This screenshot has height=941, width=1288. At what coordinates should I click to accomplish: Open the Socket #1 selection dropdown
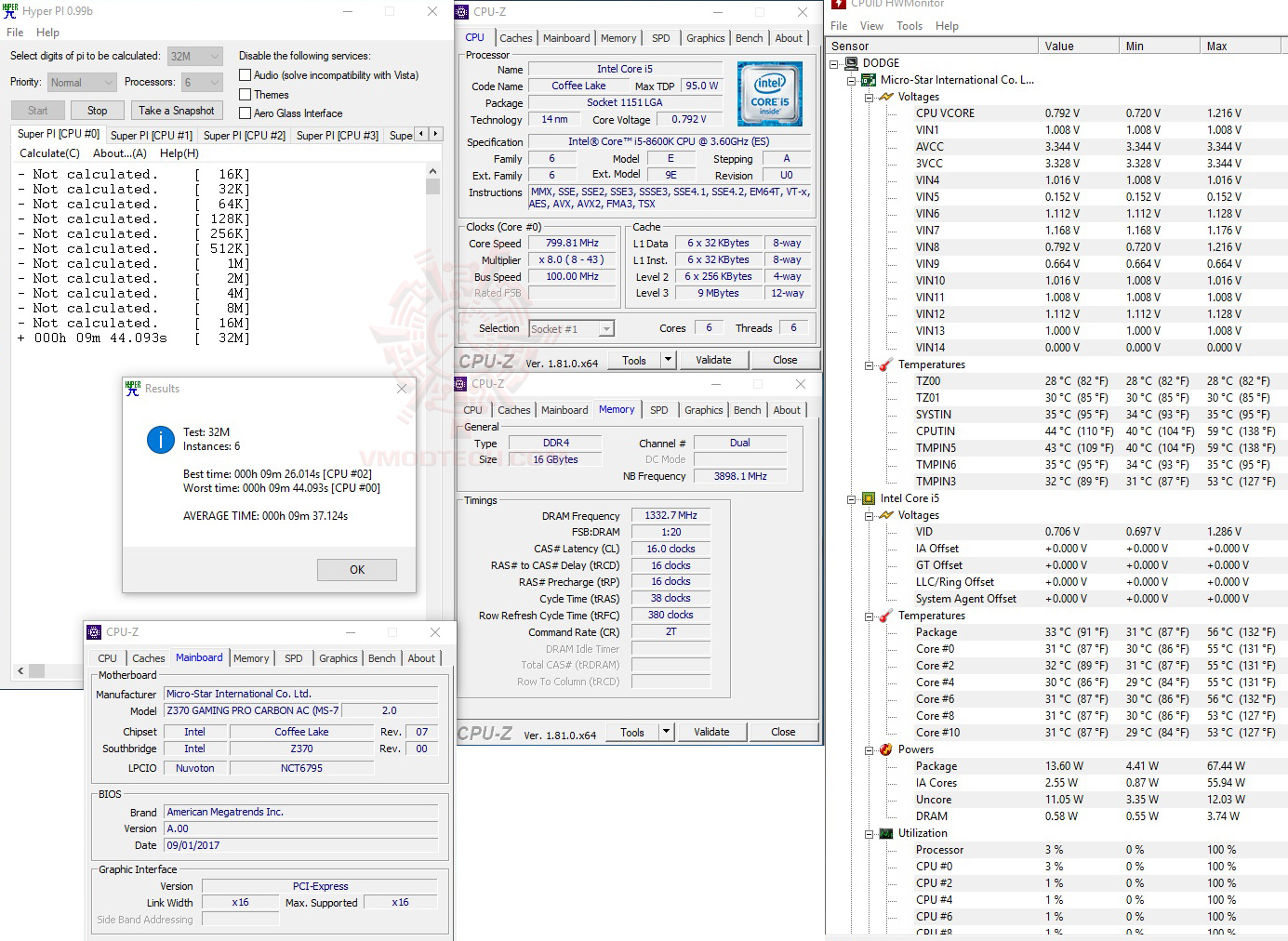[572, 329]
